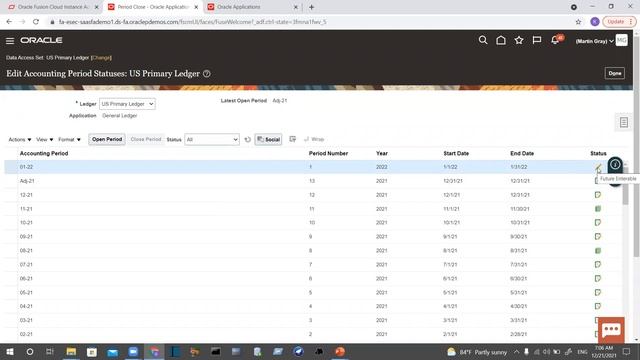640x360 pixels.
Task: Open File Explorer from the taskbar
Action: pyautogui.click(x=71, y=351)
